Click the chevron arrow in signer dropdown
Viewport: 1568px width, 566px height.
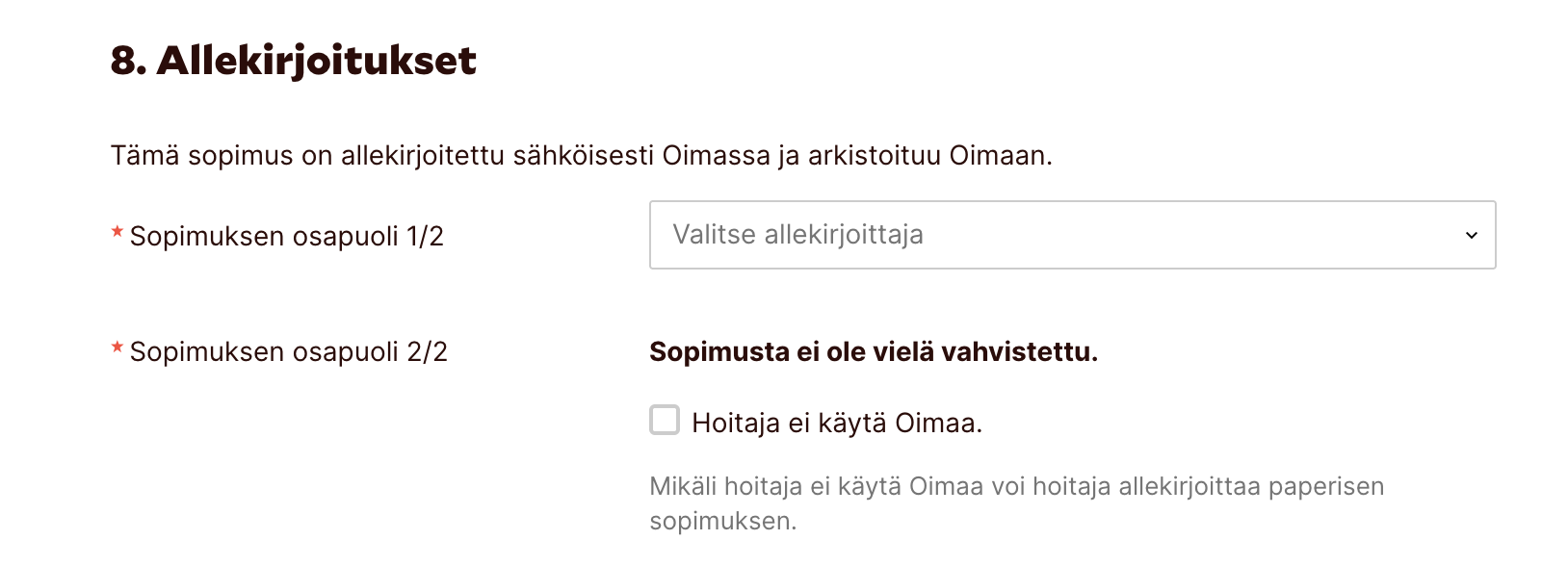(1471, 235)
